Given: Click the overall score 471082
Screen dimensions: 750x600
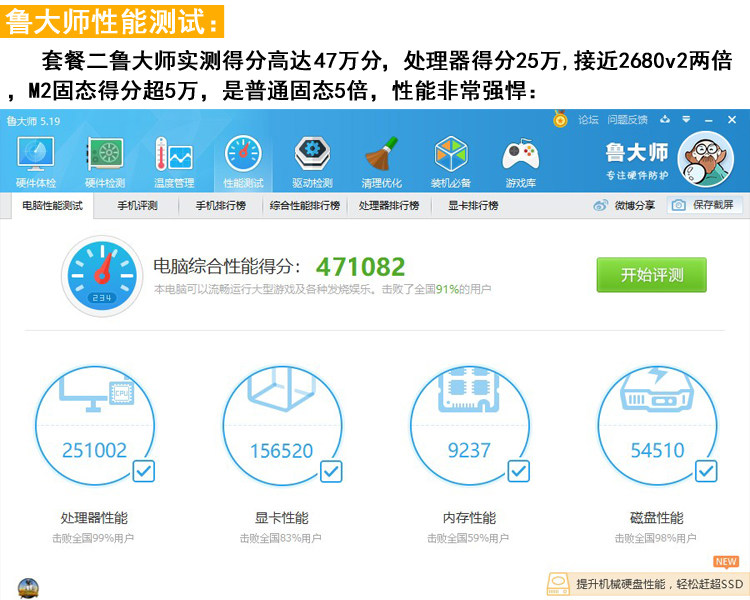Looking at the screenshot, I should 360,267.
